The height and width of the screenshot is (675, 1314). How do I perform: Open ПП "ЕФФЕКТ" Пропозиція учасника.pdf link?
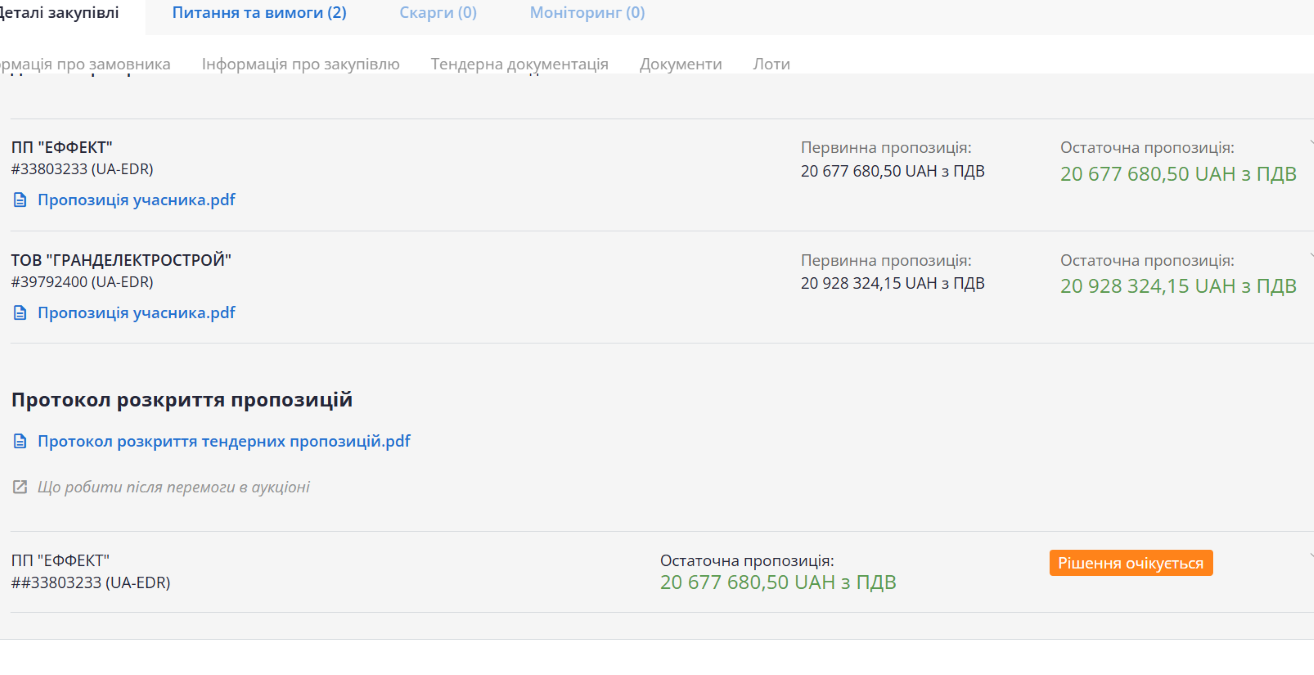136,200
